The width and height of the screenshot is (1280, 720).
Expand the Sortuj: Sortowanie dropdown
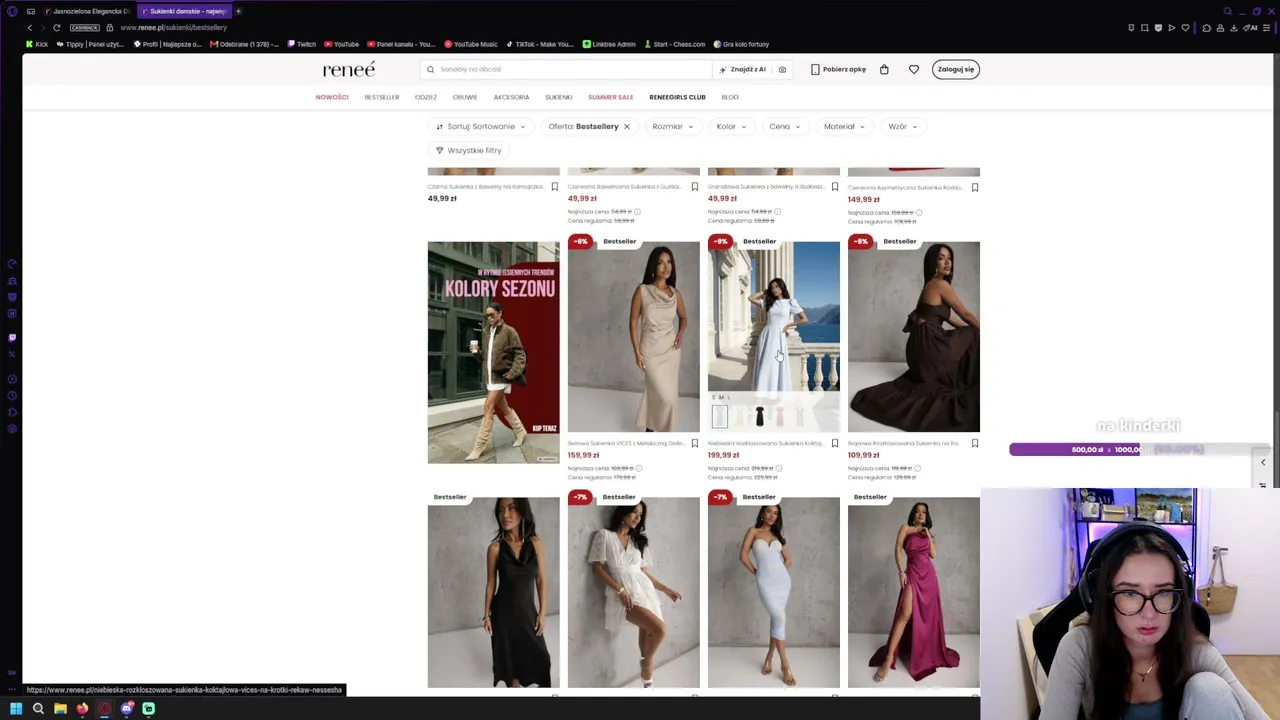[x=481, y=126]
